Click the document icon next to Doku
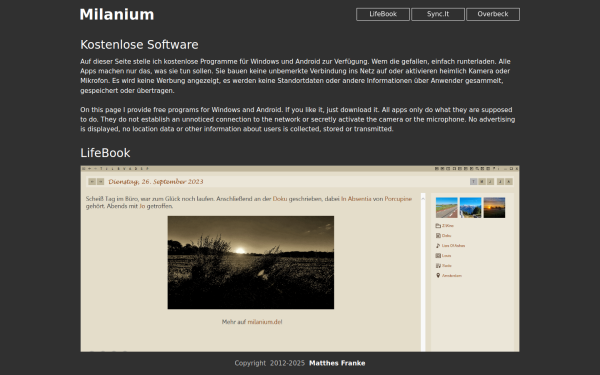Viewport: 600px width, 375px height. (x=438, y=236)
